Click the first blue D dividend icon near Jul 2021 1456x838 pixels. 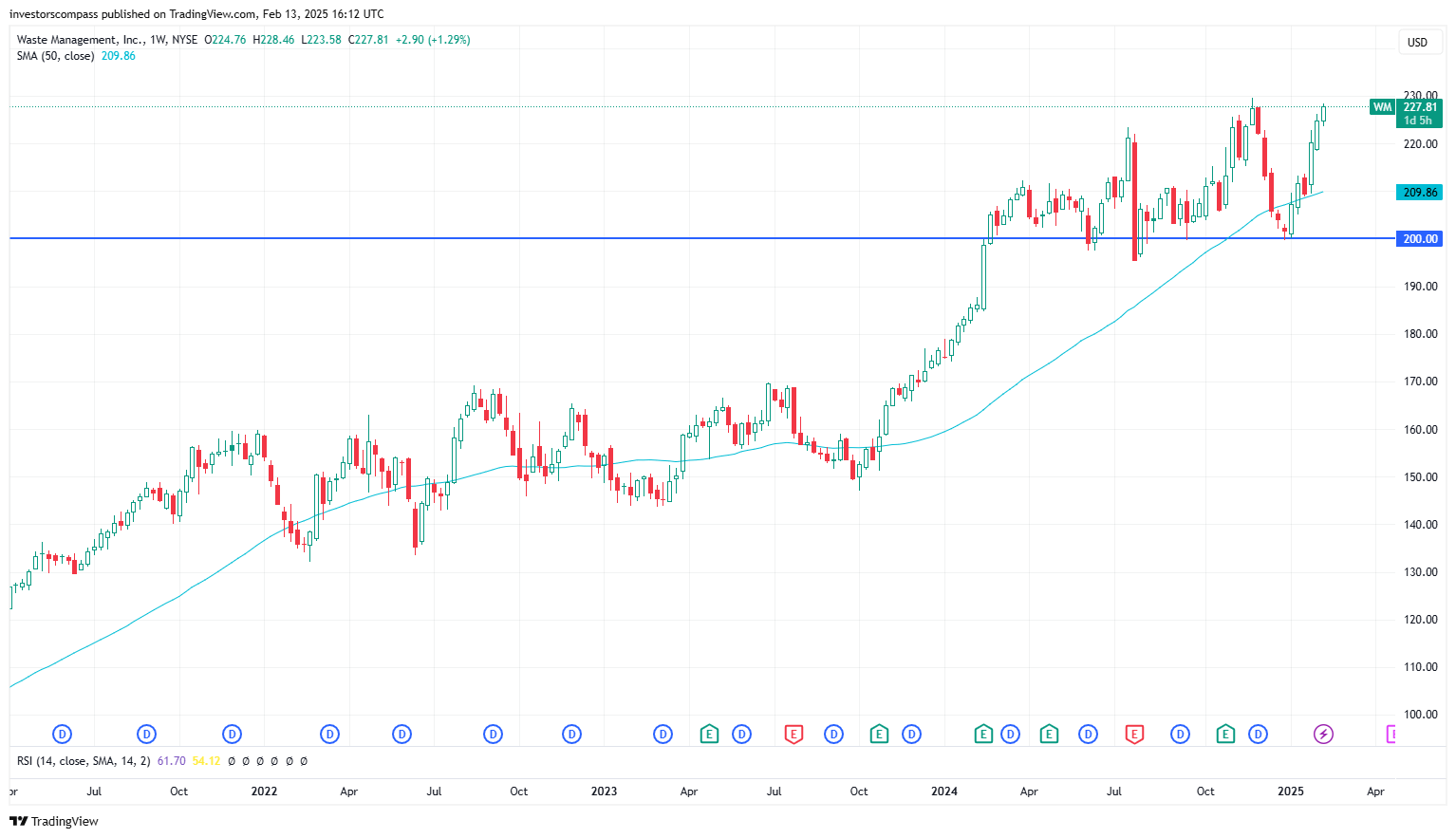[63, 734]
